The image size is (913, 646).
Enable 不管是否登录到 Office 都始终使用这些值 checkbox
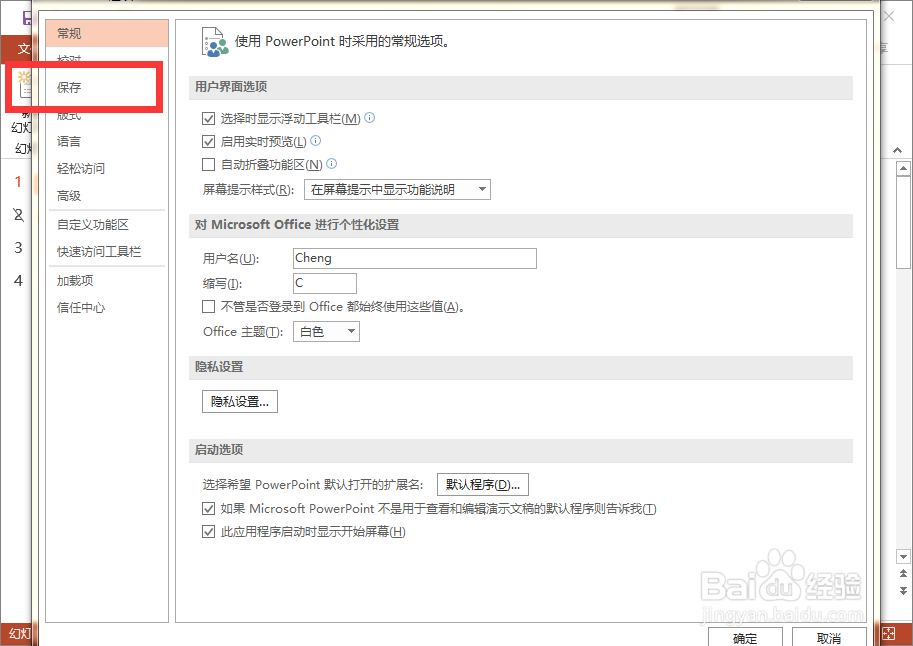[x=208, y=306]
